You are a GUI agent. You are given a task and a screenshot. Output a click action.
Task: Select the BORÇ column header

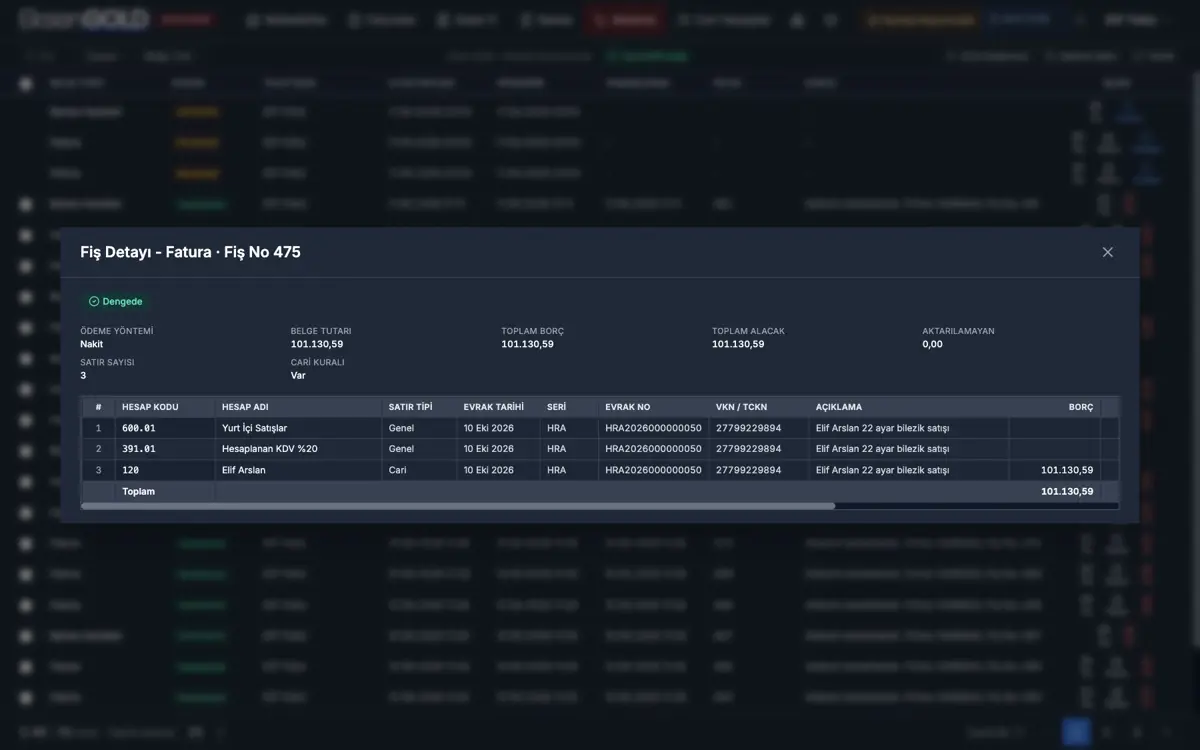(x=1081, y=407)
